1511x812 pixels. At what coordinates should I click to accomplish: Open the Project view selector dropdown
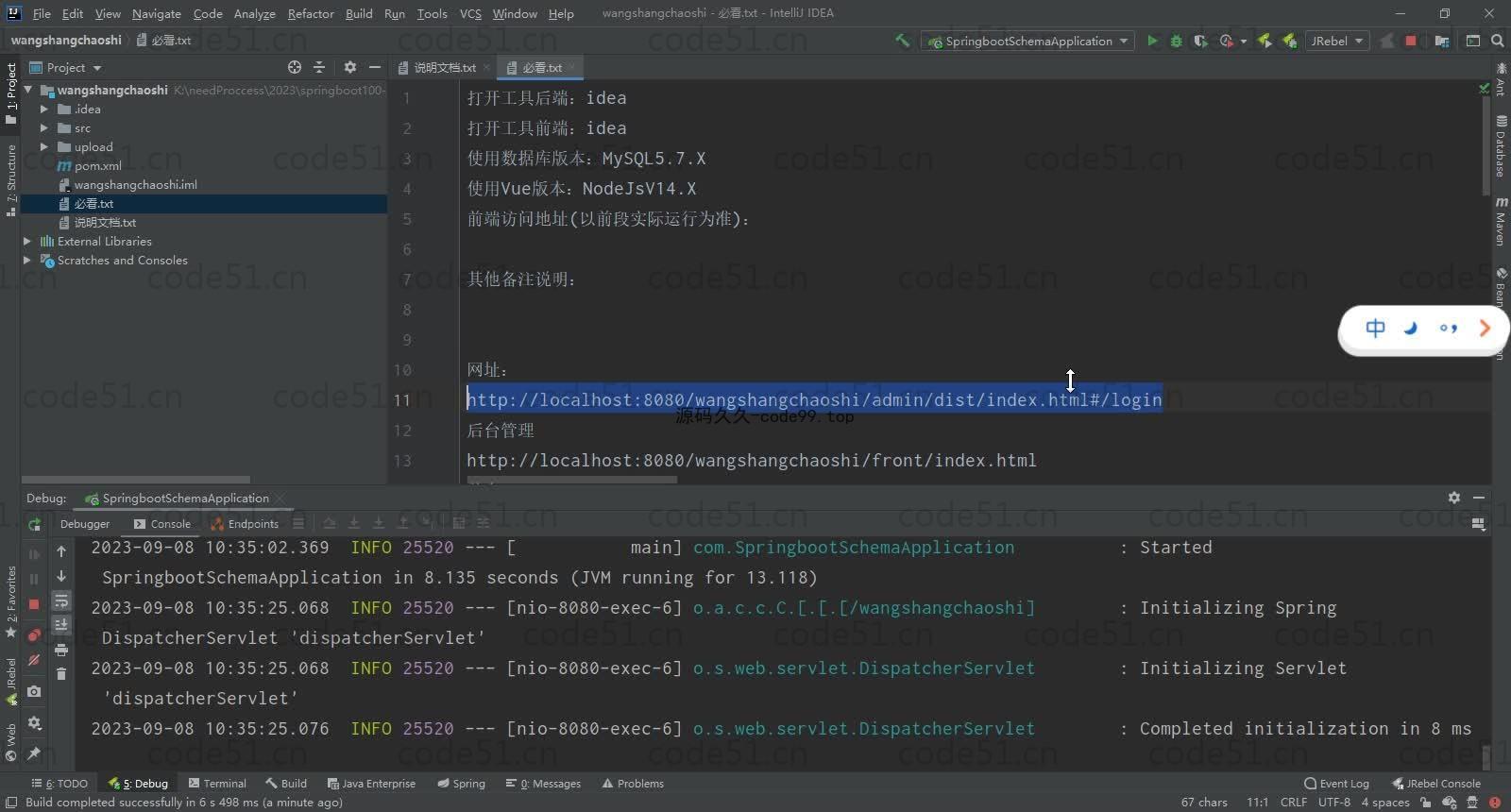tap(65, 67)
